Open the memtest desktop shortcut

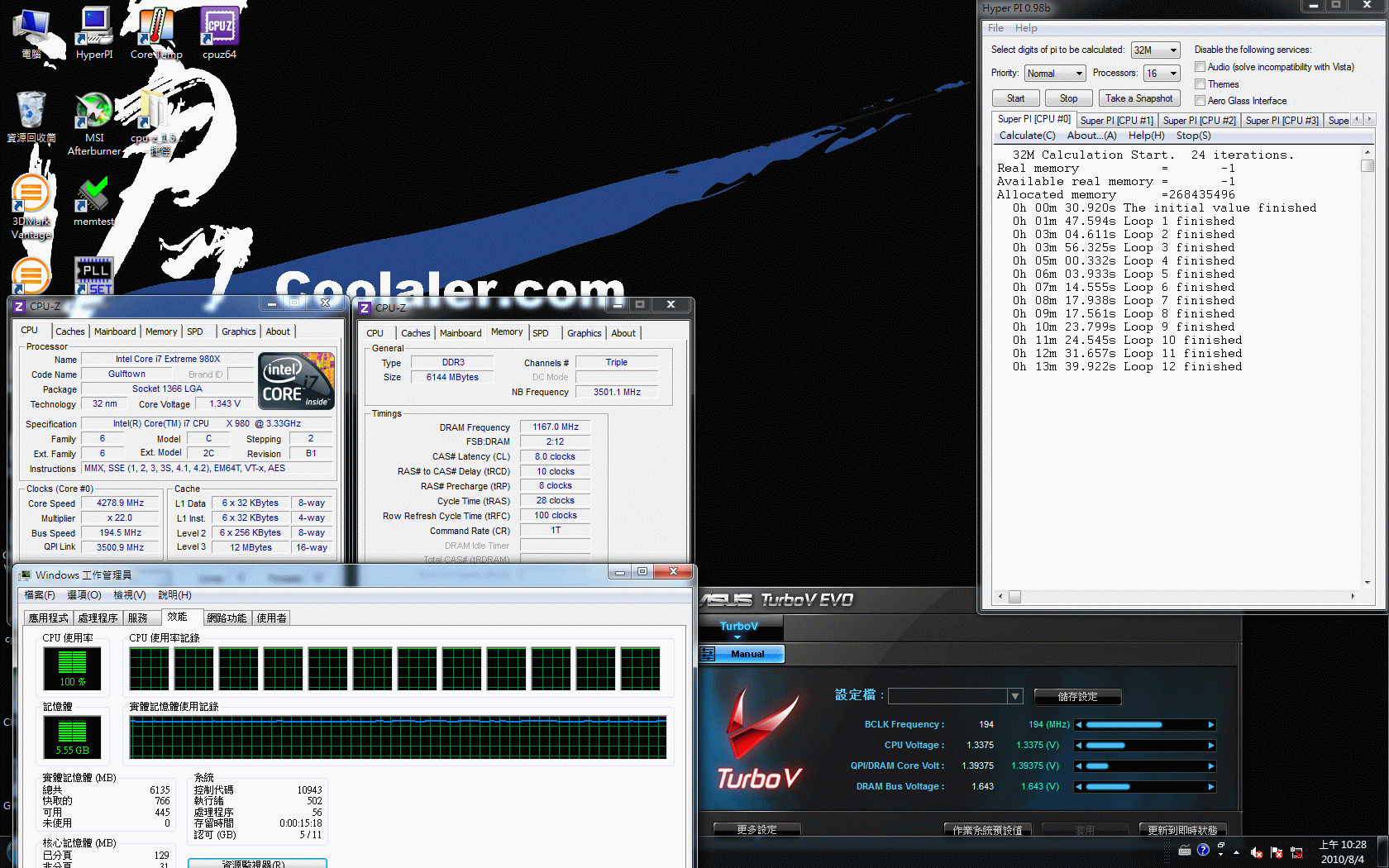point(94,201)
